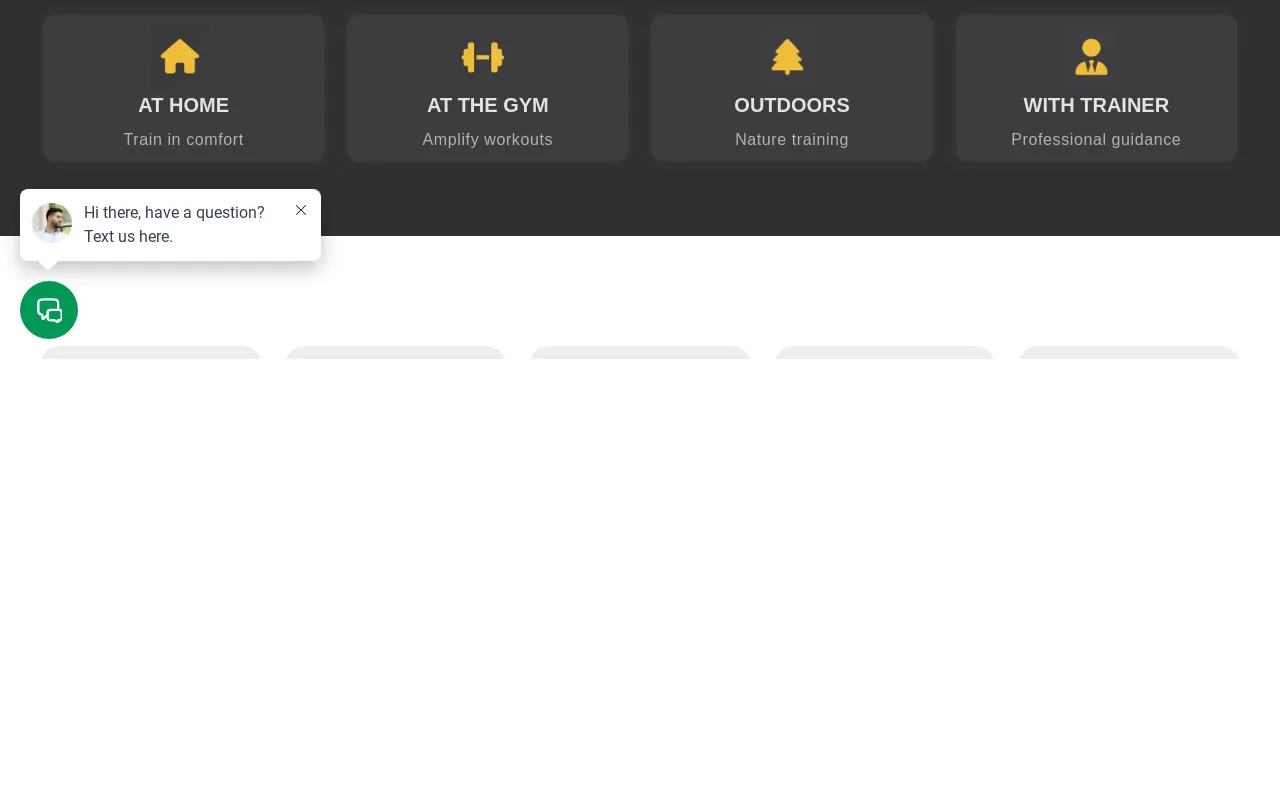
Task: Click the dumbbell icon
Action: click(x=483, y=57)
